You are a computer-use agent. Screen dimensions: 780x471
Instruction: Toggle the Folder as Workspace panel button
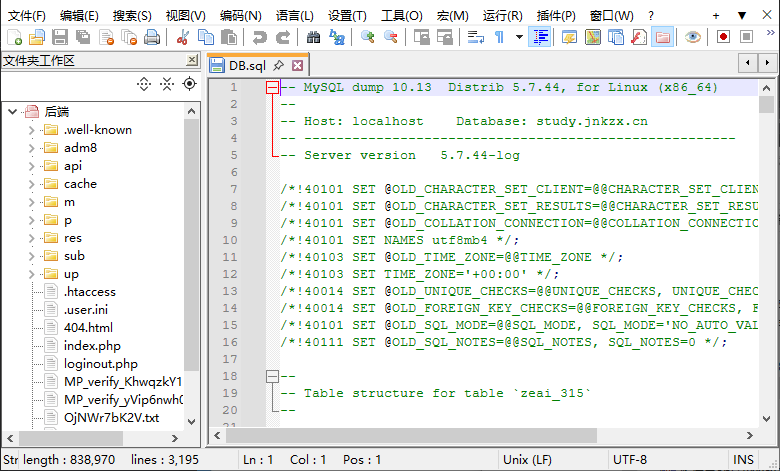pyautogui.click(x=662, y=37)
